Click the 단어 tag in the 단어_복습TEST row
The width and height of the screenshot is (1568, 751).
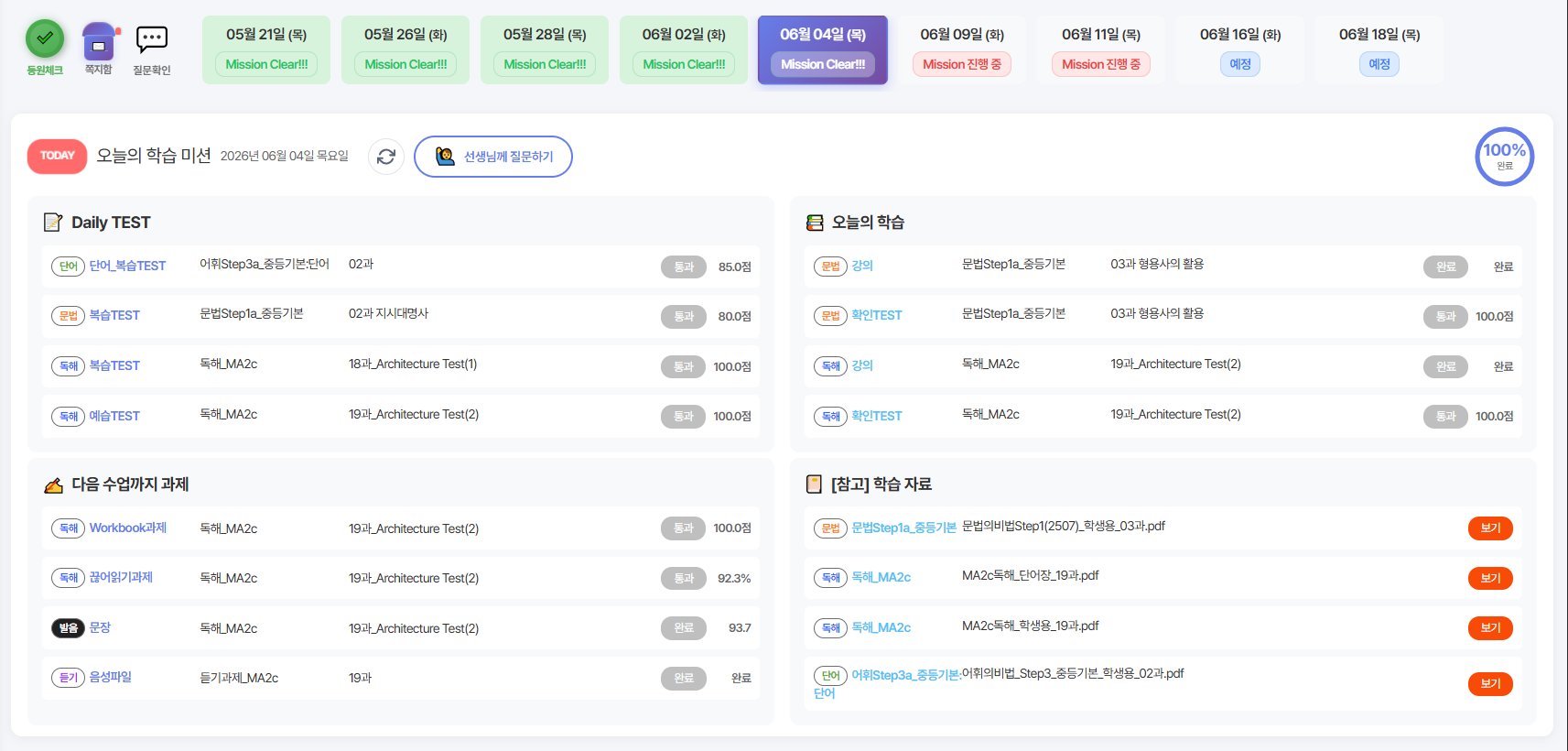(x=69, y=267)
